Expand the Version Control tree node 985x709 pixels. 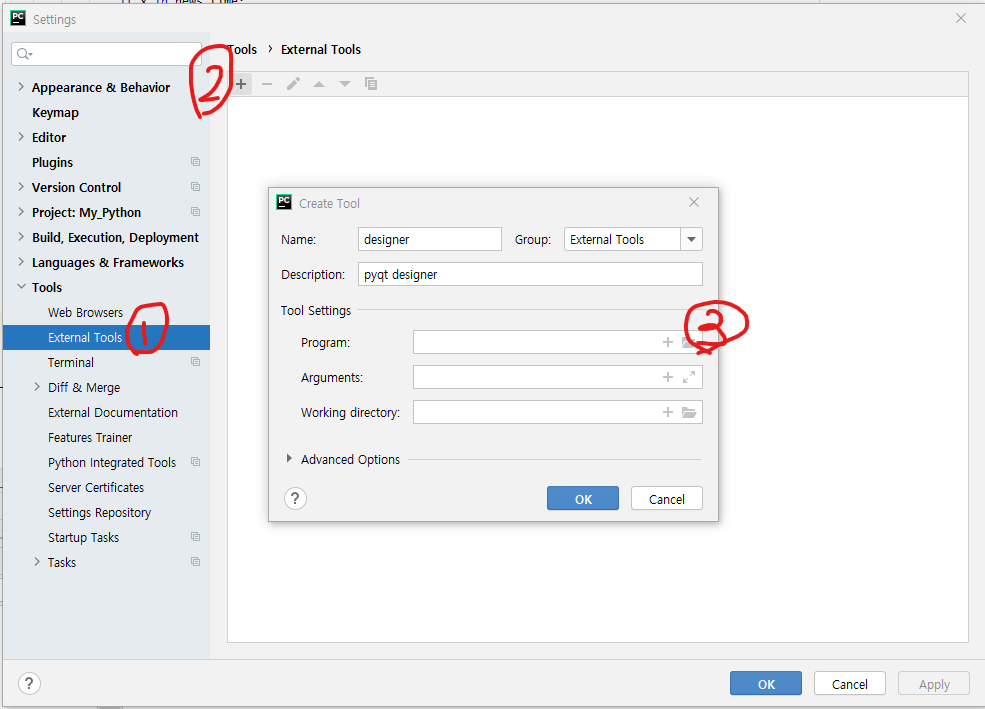(x=21, y=187)
